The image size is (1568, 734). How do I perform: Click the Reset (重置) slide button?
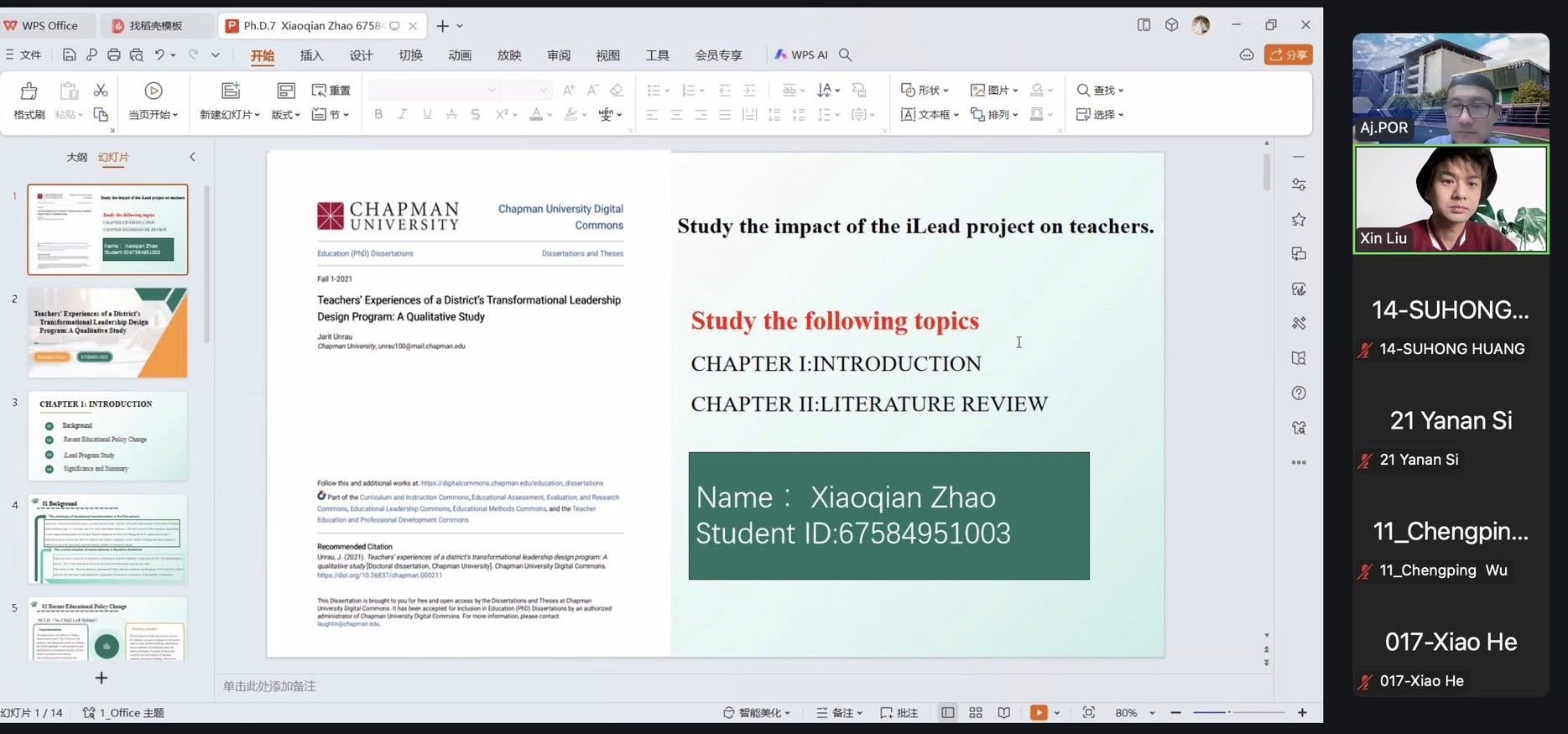click(x=331, y=90)
